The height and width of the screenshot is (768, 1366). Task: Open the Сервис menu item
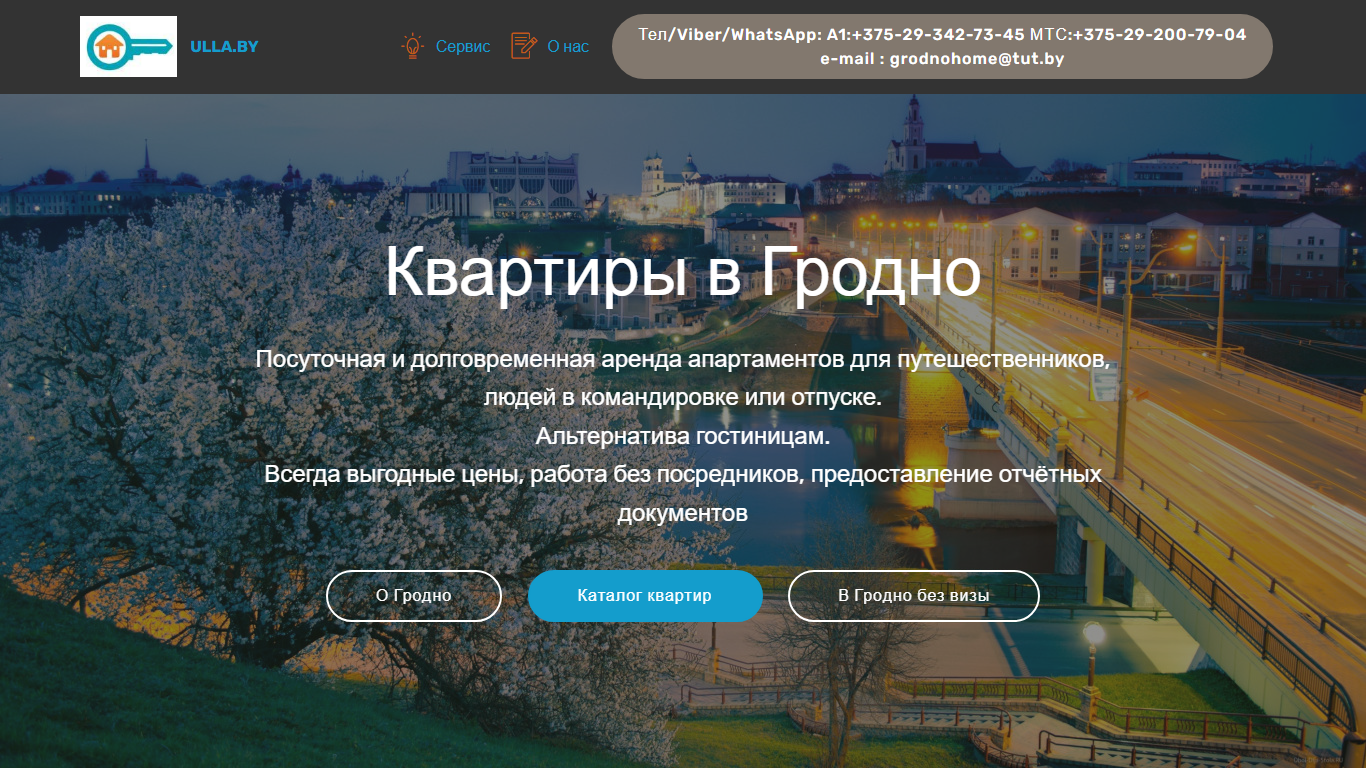pos(463,46)
